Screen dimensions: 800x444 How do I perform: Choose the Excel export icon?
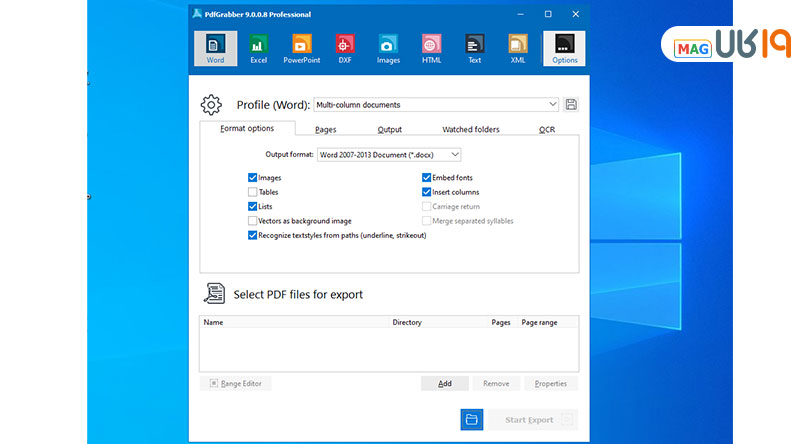(x=258, y=48)
